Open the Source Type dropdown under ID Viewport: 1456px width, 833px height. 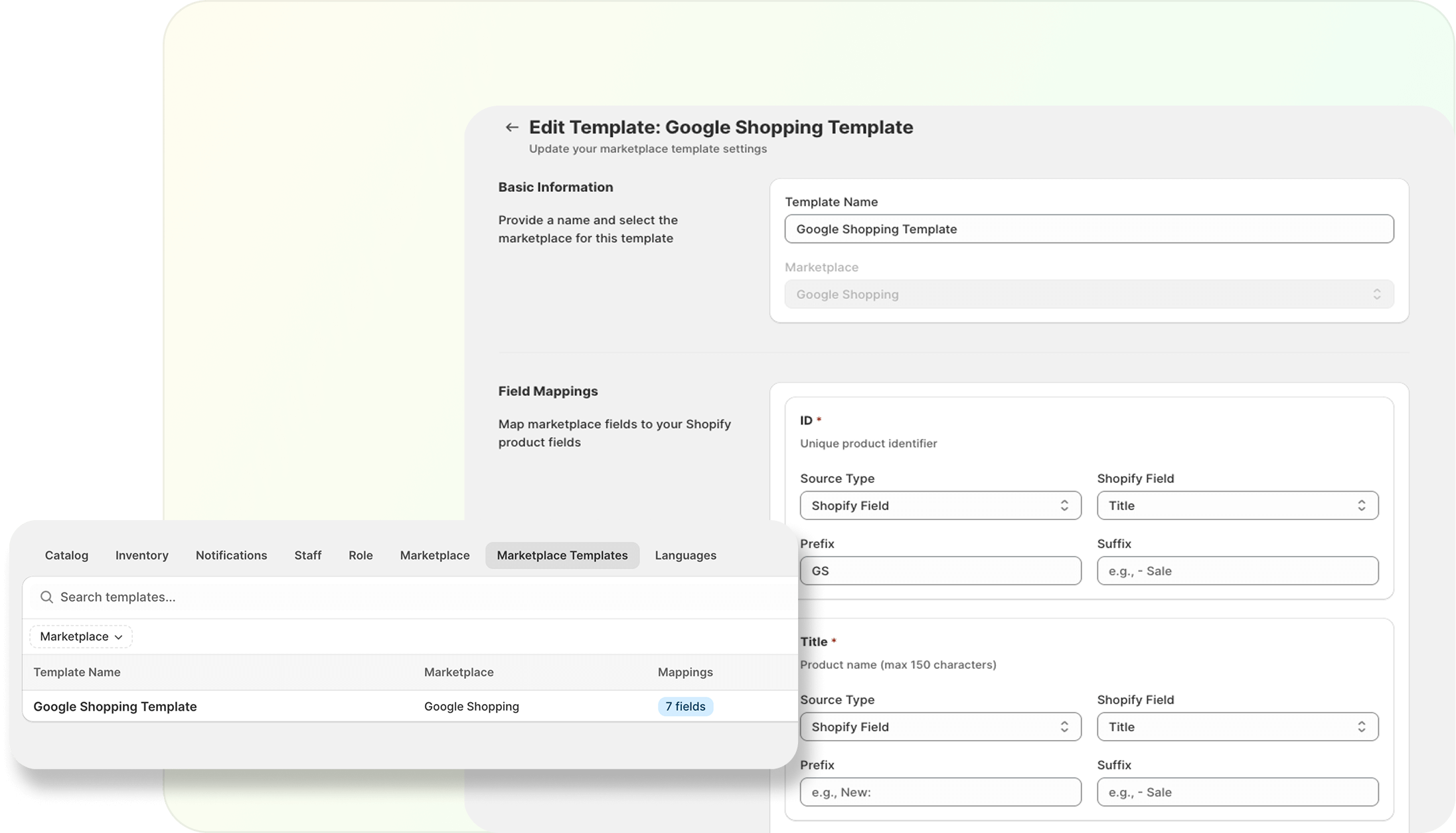tap(939, 505)
